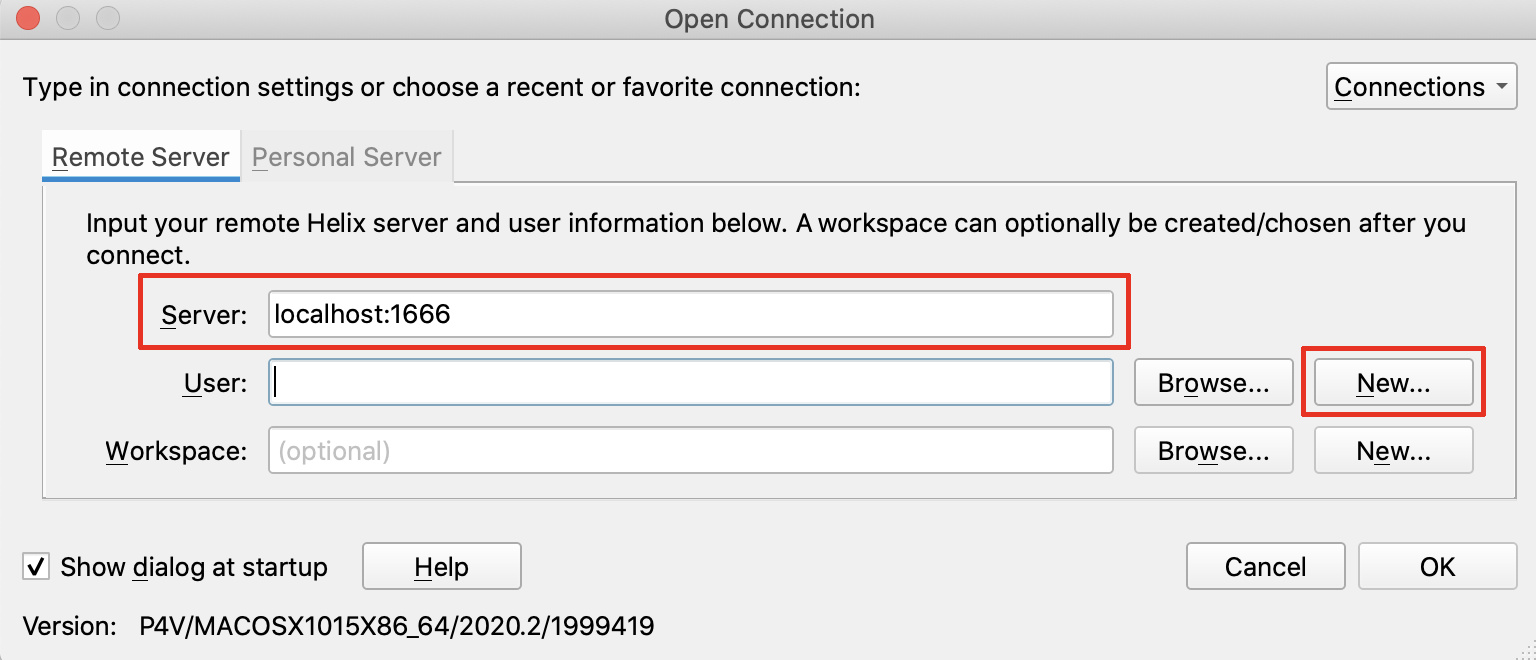Click the Server address input field

pos(690,315)
